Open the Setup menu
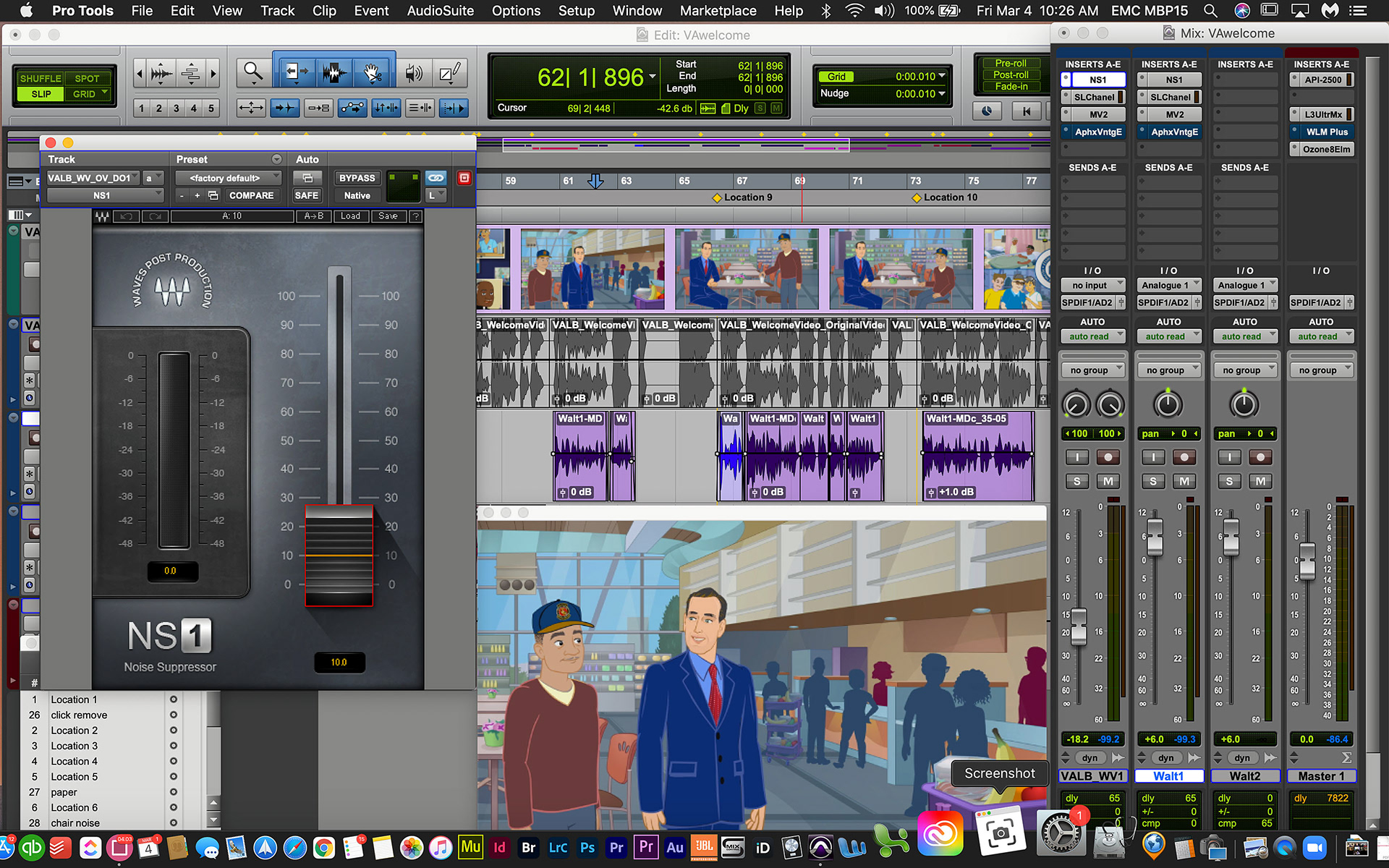Screen dimensions: 1389x868 (x=576, y=11)
